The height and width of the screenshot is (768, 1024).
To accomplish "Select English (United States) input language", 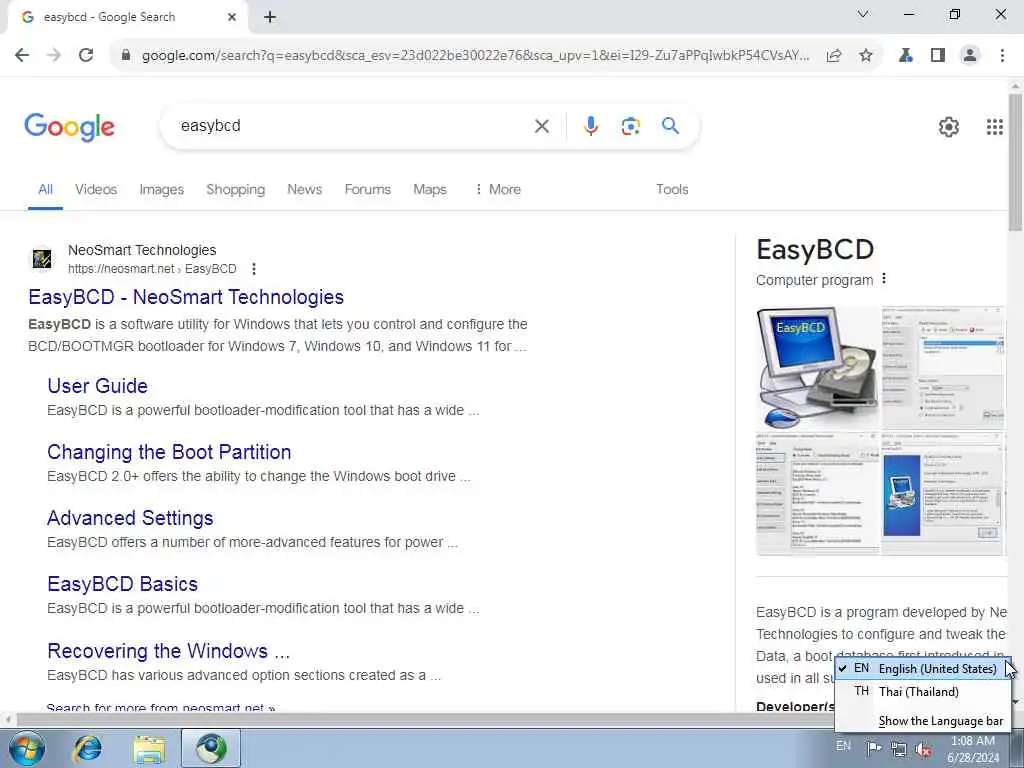I will coord(923,669).
